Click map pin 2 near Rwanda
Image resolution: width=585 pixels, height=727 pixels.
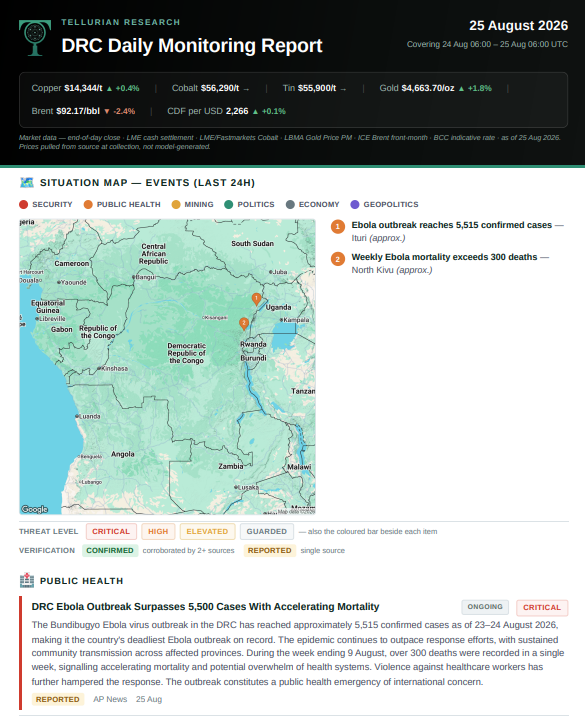tap(244, 324)
